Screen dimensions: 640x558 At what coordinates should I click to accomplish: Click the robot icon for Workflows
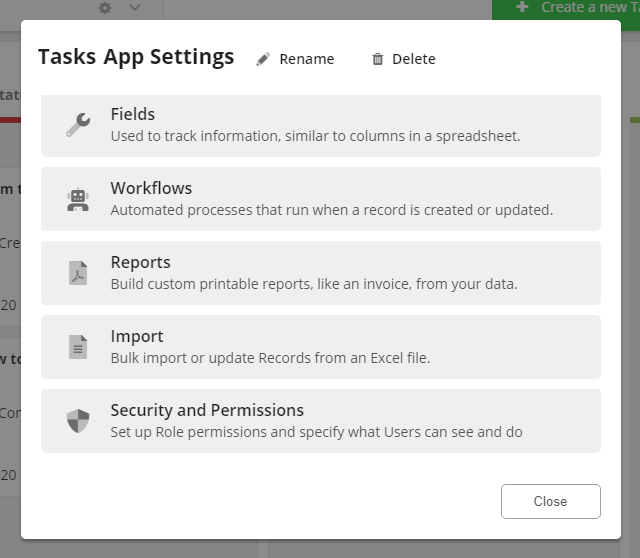[78, 199]
